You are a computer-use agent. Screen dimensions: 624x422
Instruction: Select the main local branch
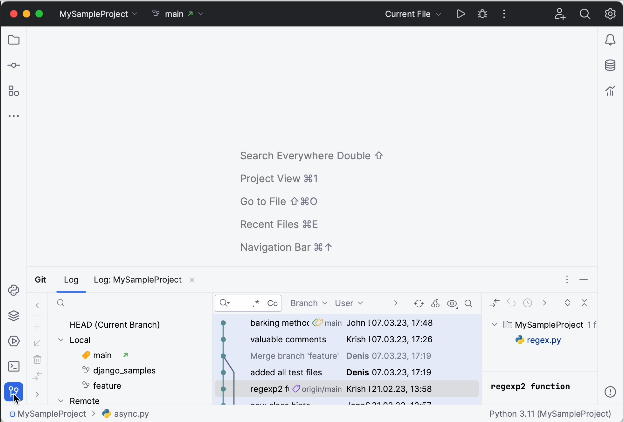pyautogui.click(x=102, y=355)
